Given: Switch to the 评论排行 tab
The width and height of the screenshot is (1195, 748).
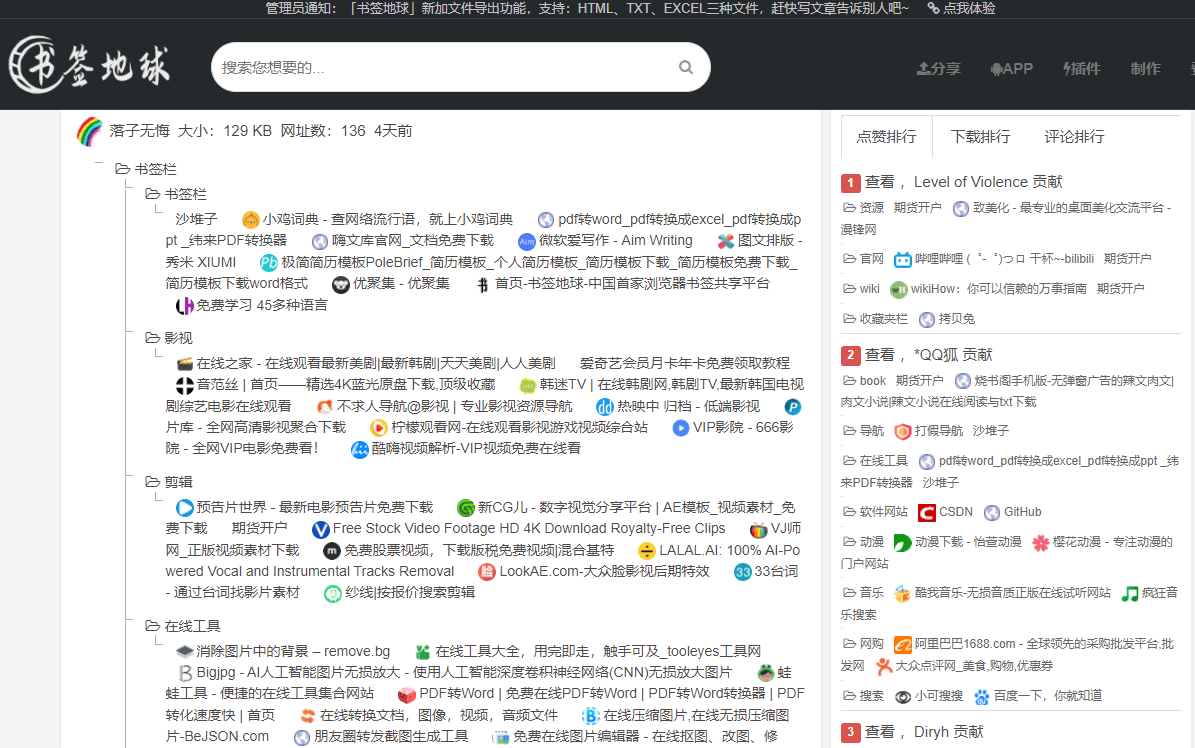Looking at the screenshot, I should pyautogui.click(x=1073, y=137).
